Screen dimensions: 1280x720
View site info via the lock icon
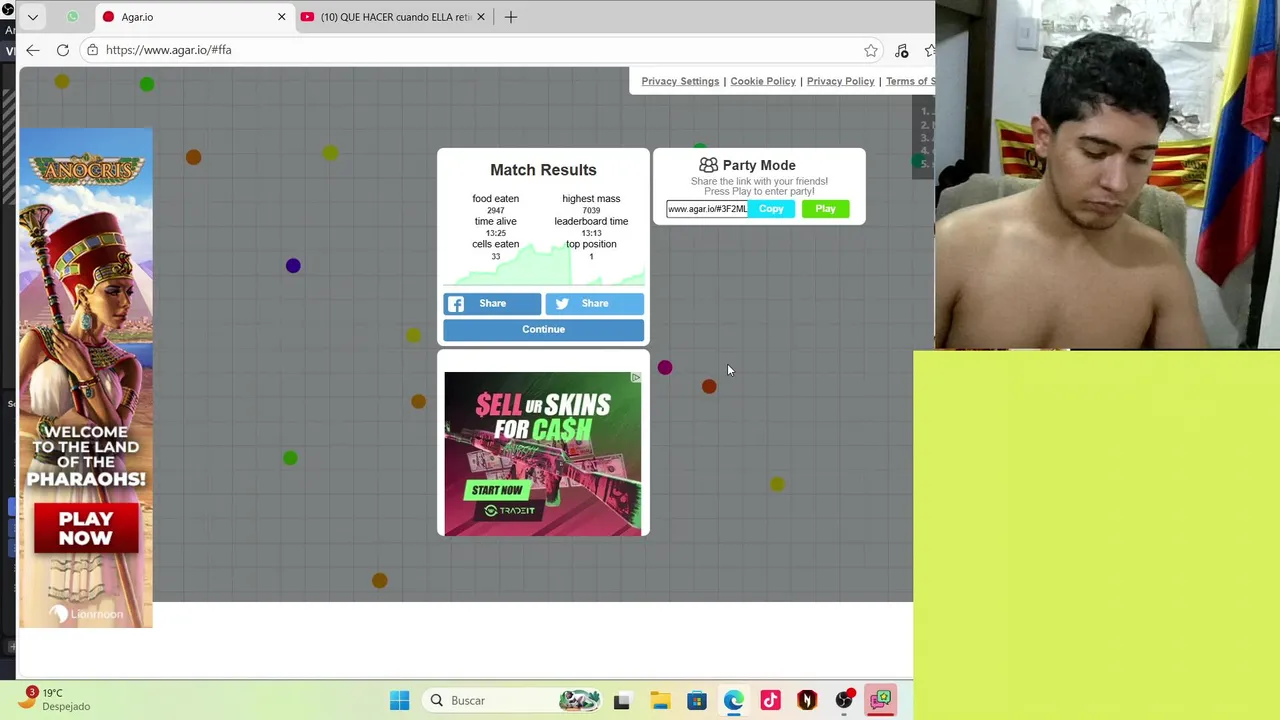click(x=93, y=50)
